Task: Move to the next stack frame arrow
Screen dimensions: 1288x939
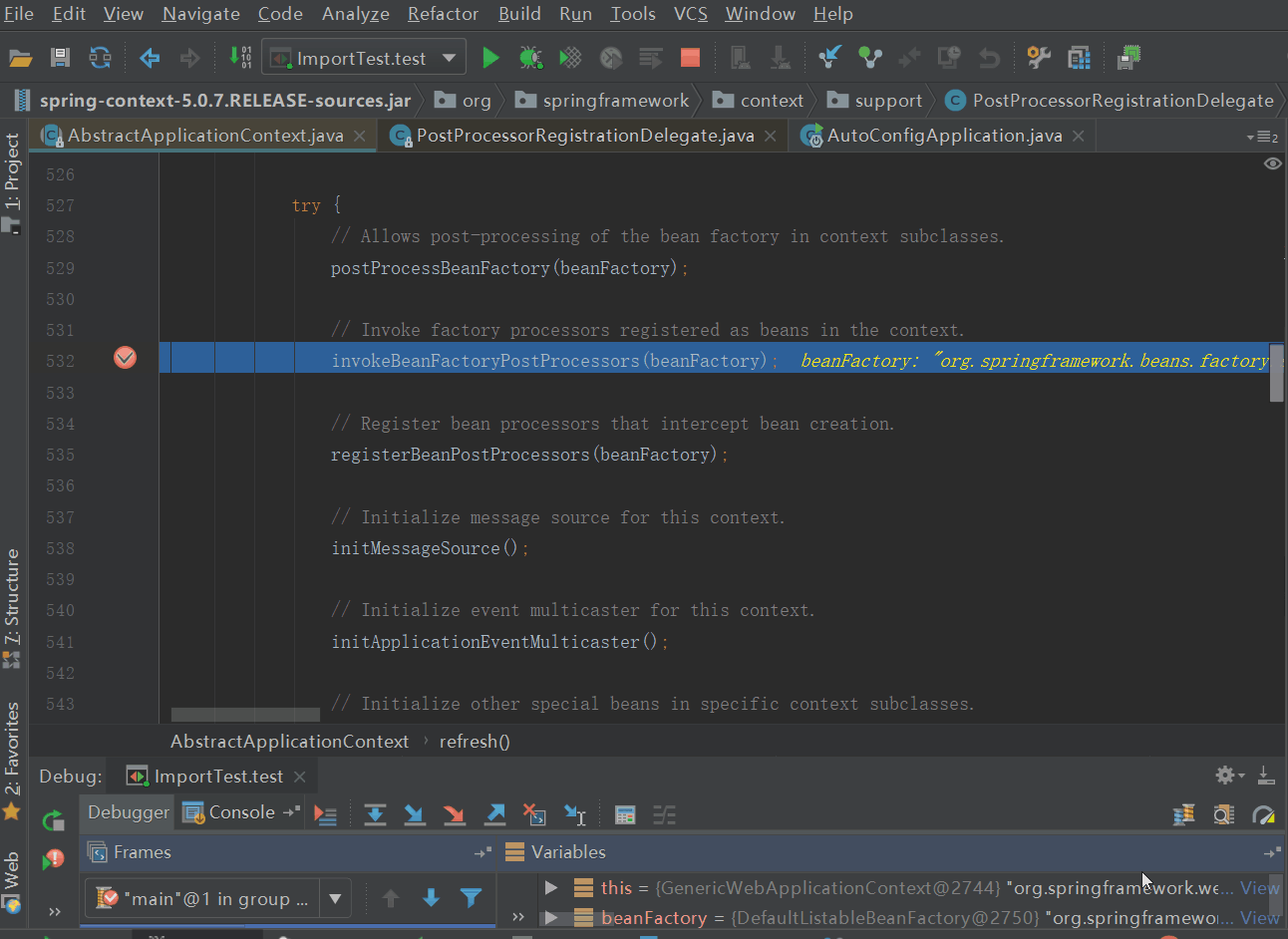Action: tap(431, 898)
